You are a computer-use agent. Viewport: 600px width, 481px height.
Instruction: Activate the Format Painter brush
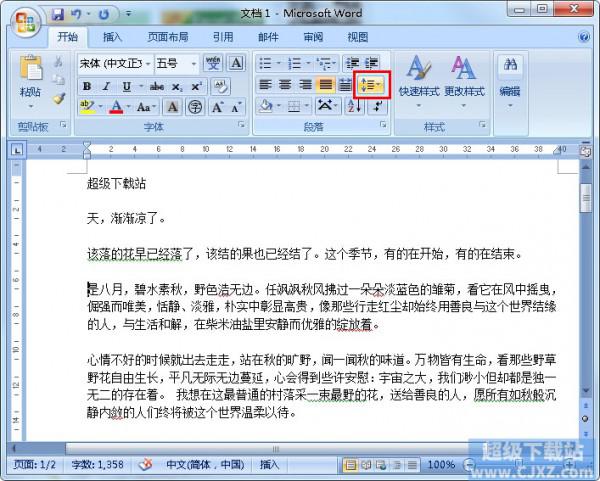59,98
